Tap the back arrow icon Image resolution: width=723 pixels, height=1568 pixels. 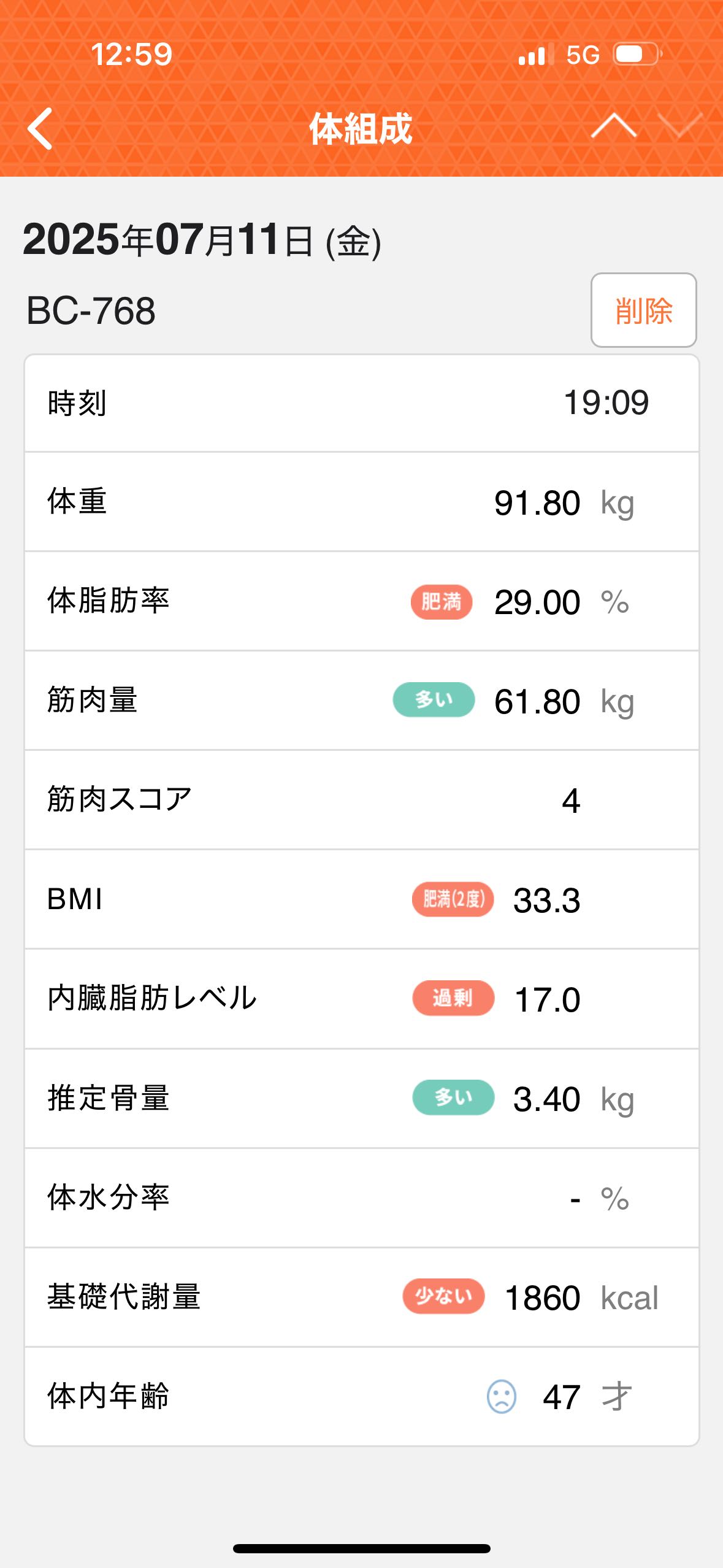(40, 129)
